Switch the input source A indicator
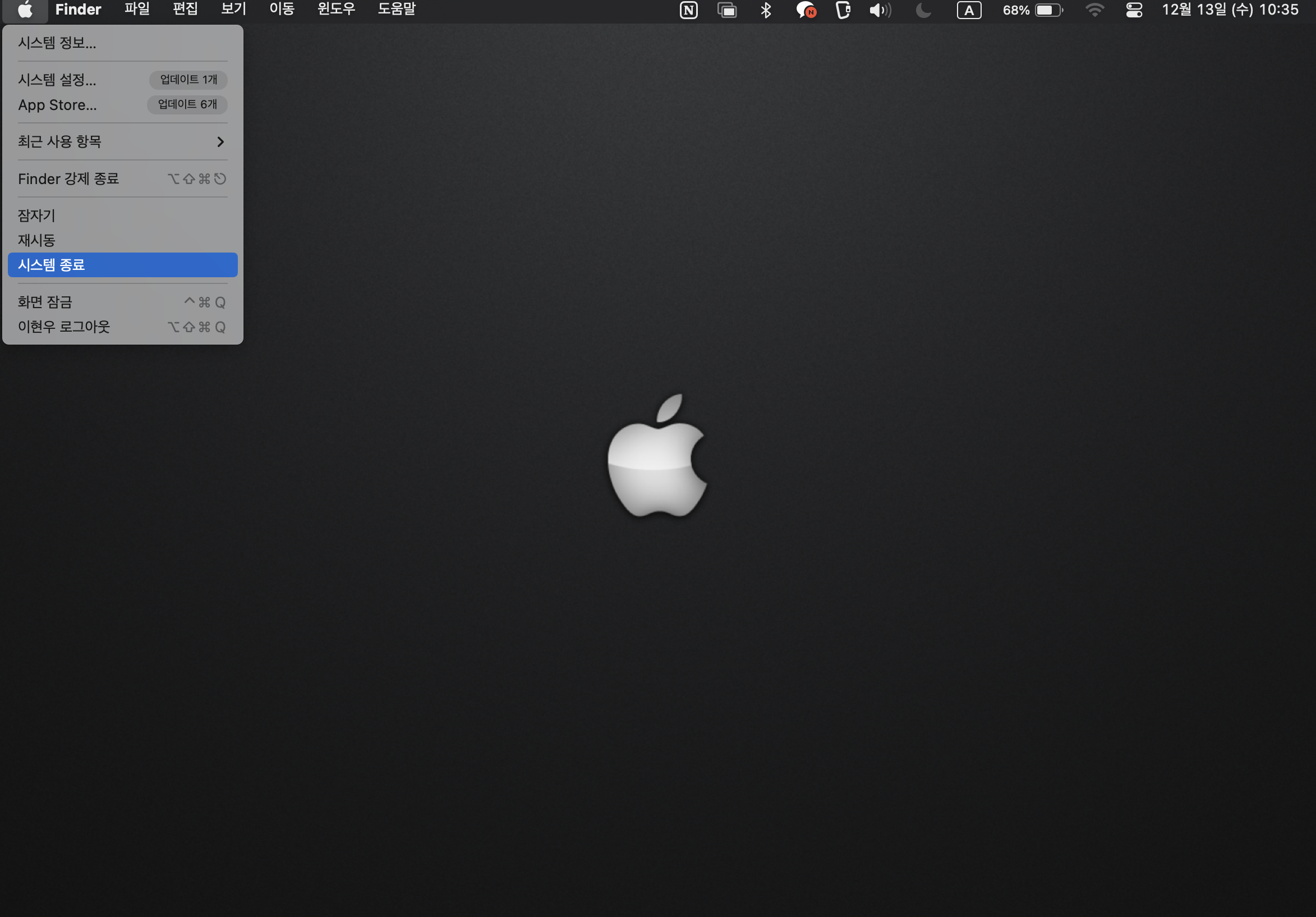This screenshot has width=1316, height=917. (969, 10)
